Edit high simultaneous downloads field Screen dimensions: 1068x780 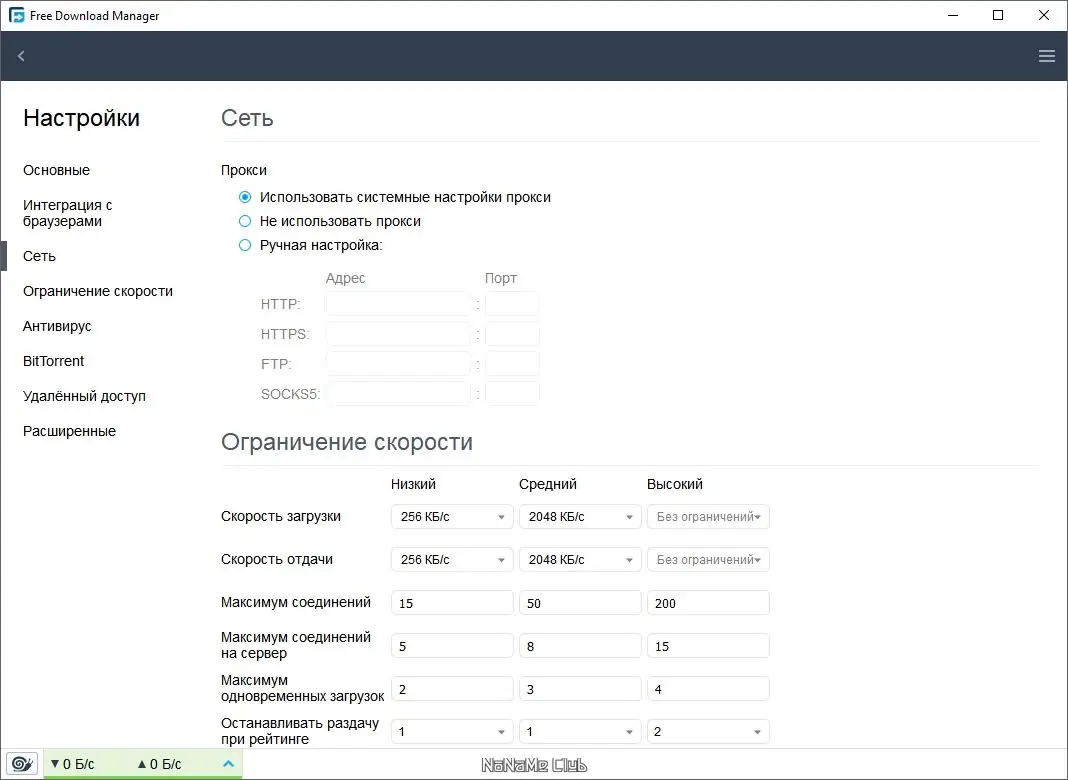coord(708,689)
